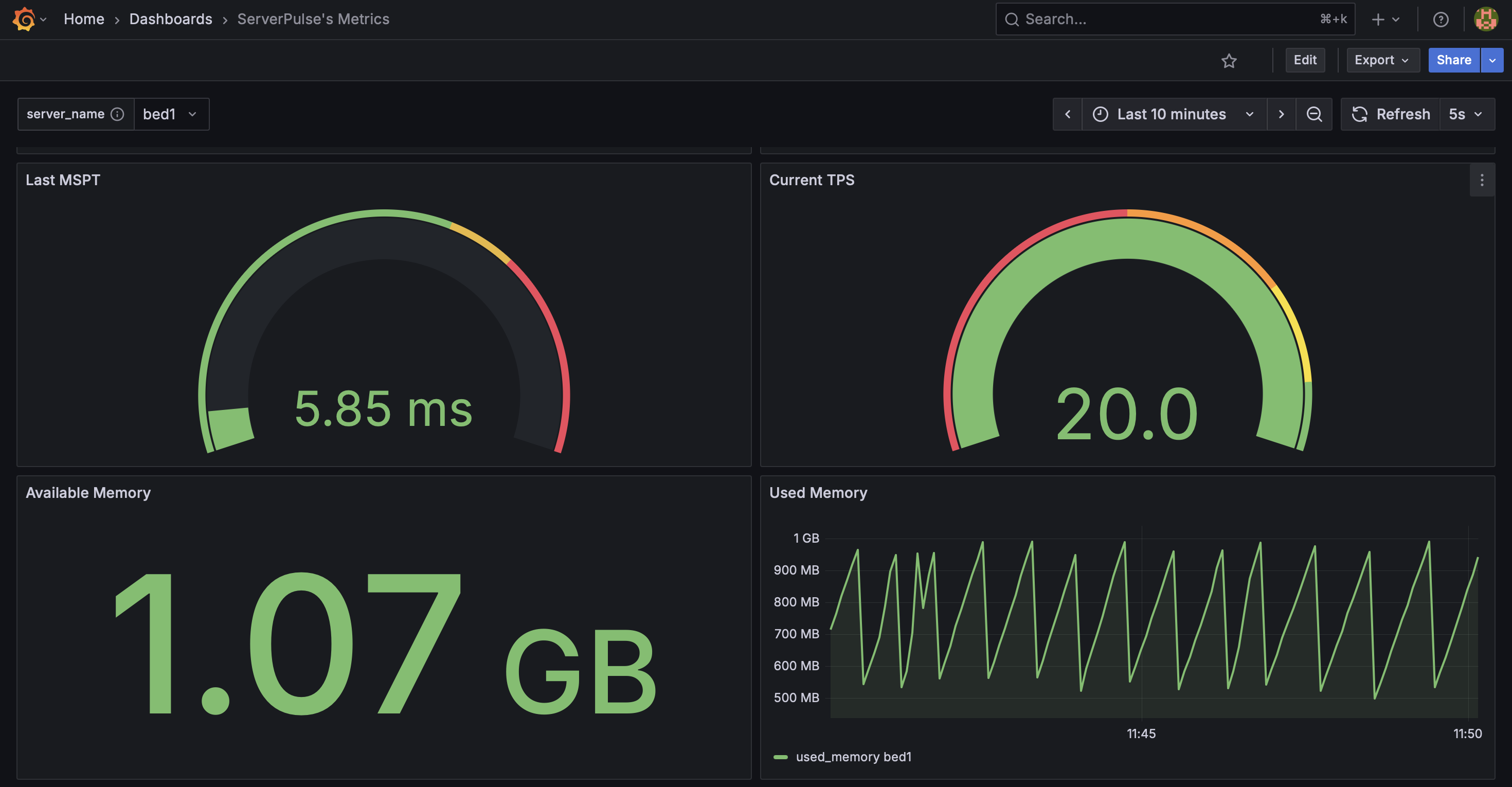This screenshot has width=1512, height=787.
Task: Expand the bed1 server_name dropdown
Action: pyautogui.click(x=171, y=114)
